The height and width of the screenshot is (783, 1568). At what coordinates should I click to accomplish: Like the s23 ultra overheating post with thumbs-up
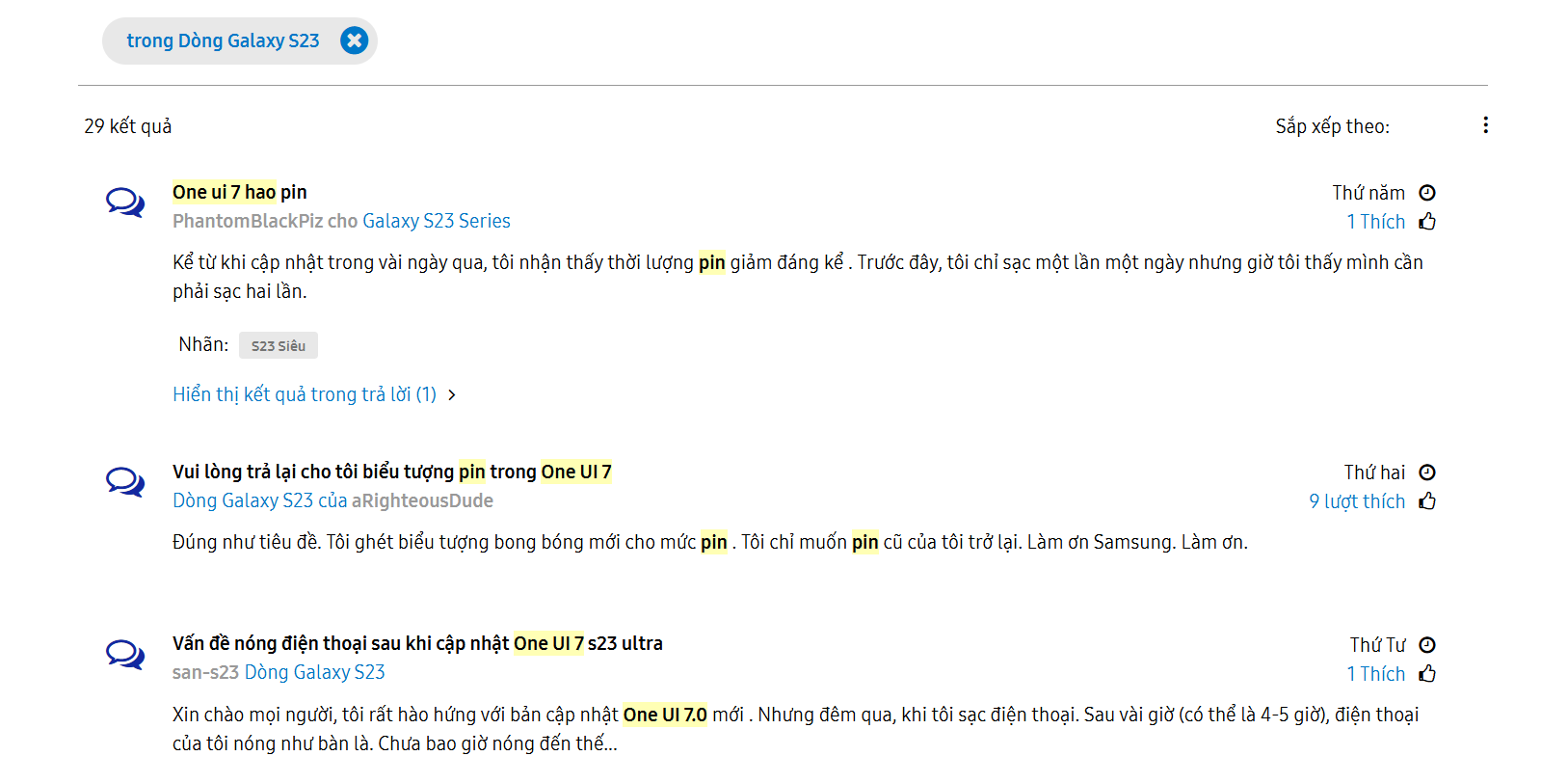pyautogui.click(x=1427, y=674)
